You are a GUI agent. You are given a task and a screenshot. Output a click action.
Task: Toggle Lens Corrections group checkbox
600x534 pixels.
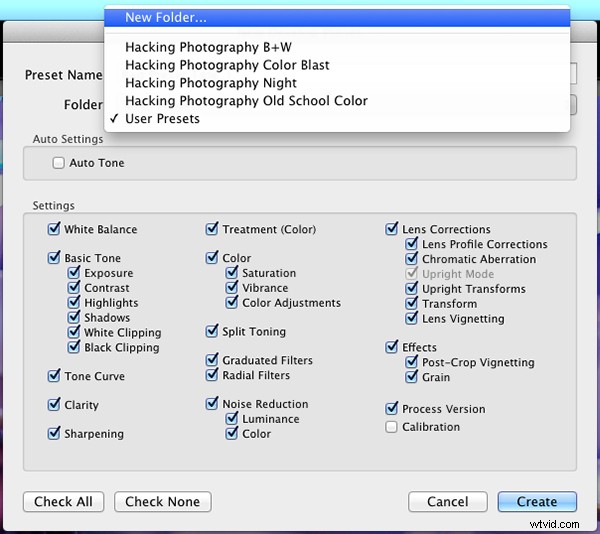click(391, 229)
